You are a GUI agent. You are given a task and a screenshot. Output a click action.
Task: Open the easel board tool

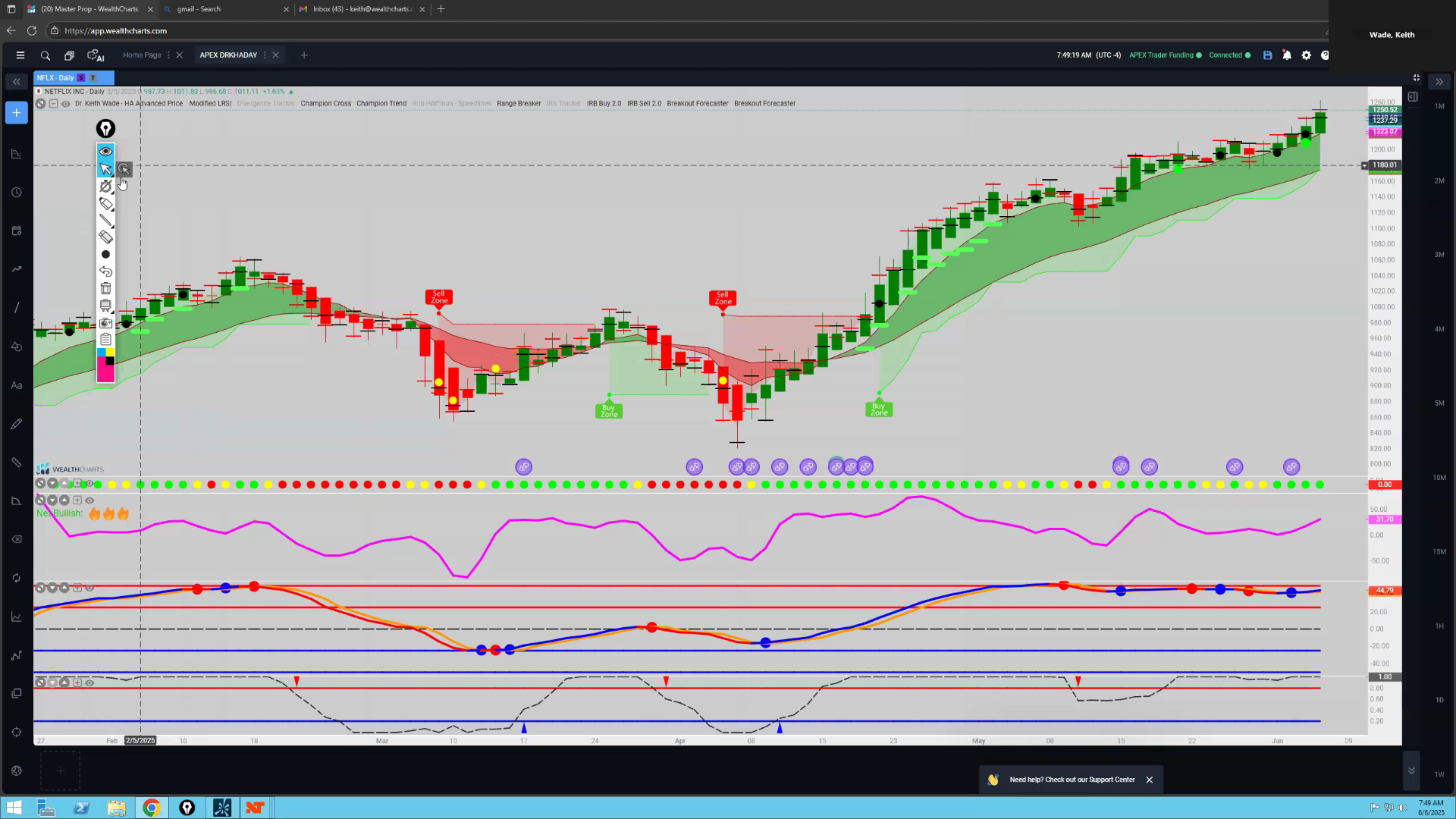(105, 306)
